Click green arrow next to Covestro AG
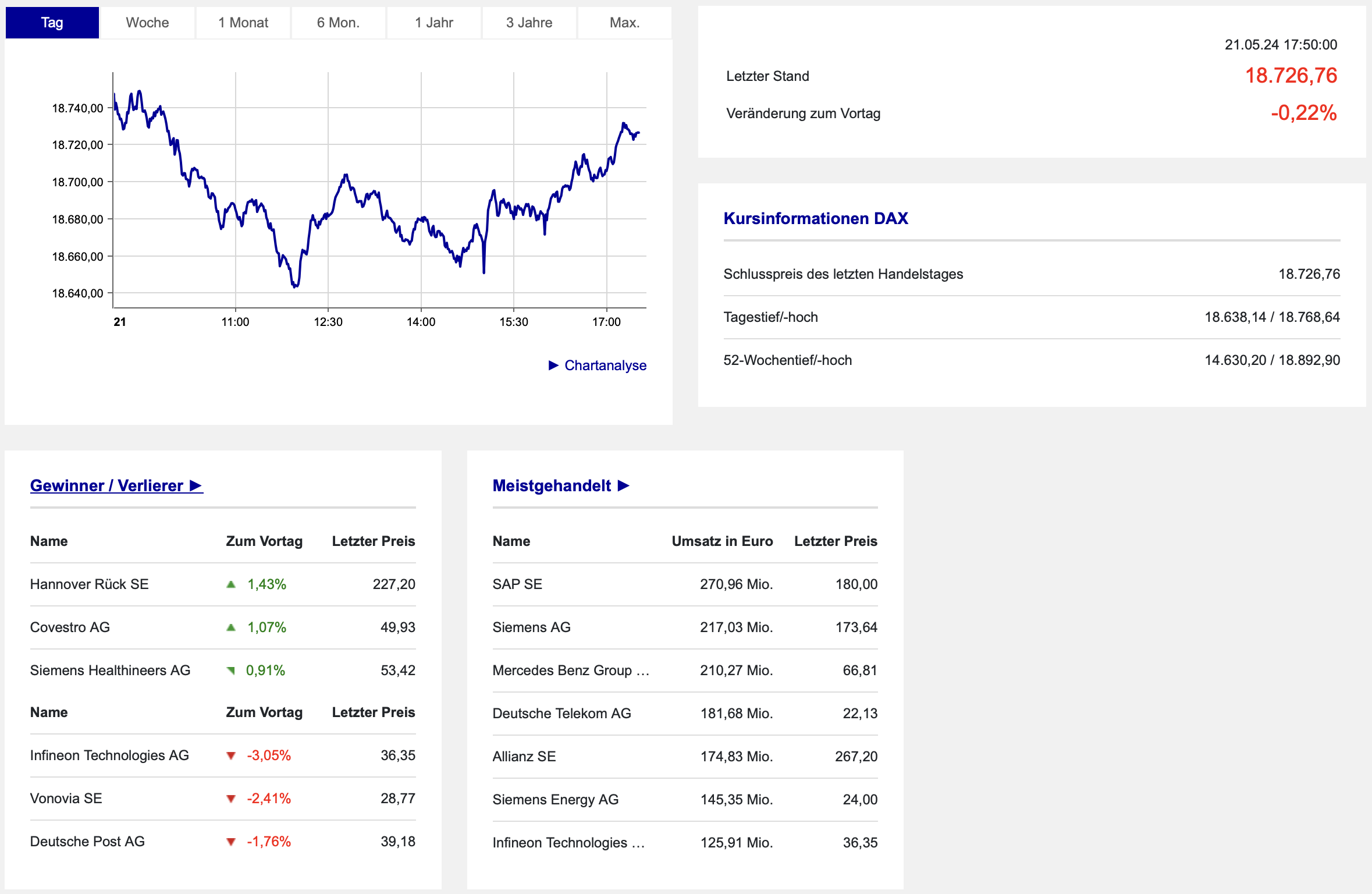This screenshot has width=1372, height=894. (231, 627)
